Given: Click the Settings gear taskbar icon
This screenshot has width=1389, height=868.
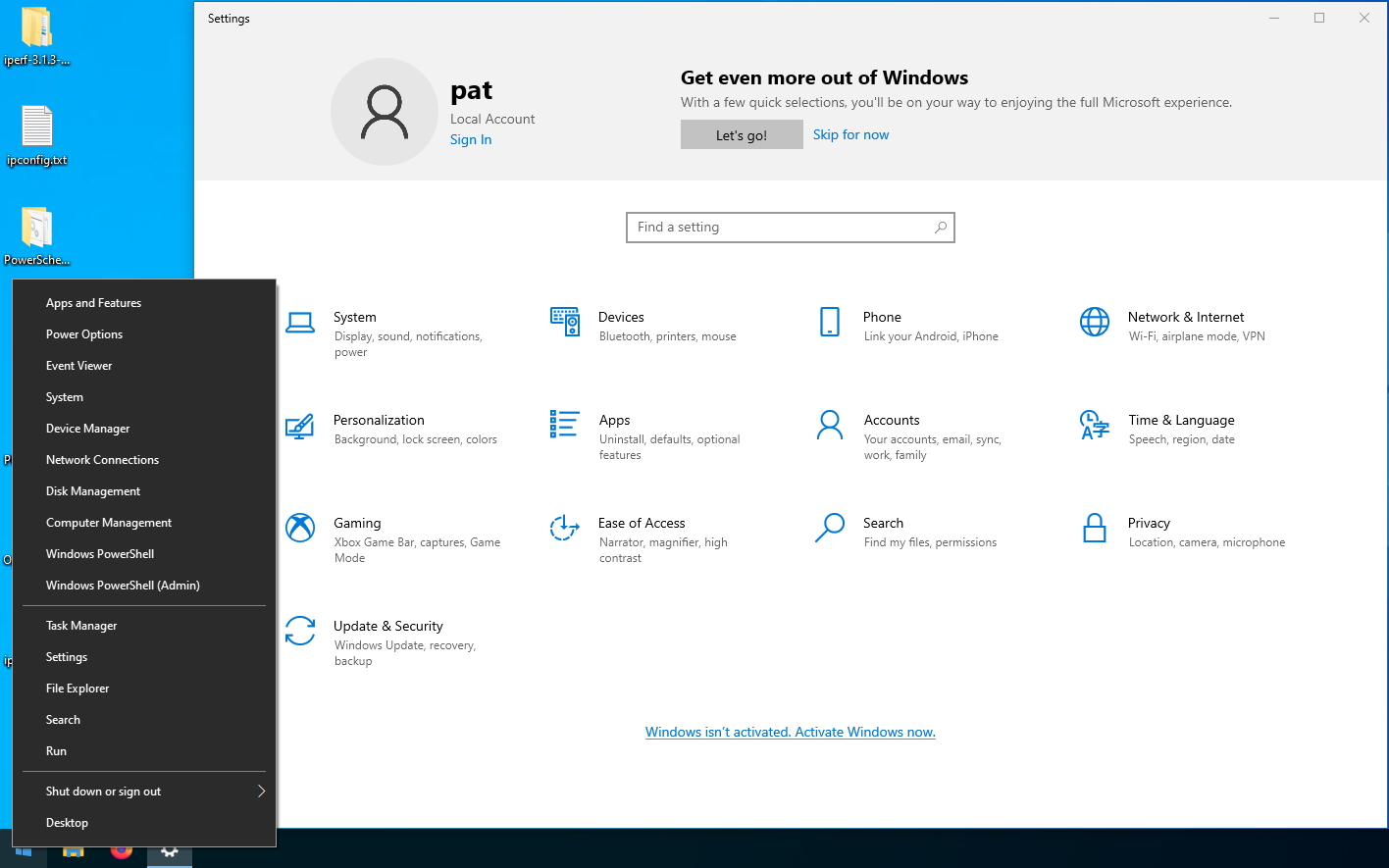Looking at the screenshot, I should click(x=170, y=852).
